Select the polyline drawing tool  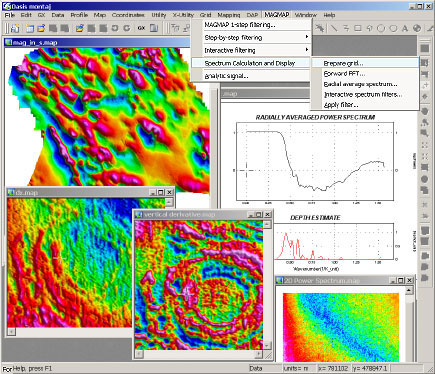(x=346, y=28)
